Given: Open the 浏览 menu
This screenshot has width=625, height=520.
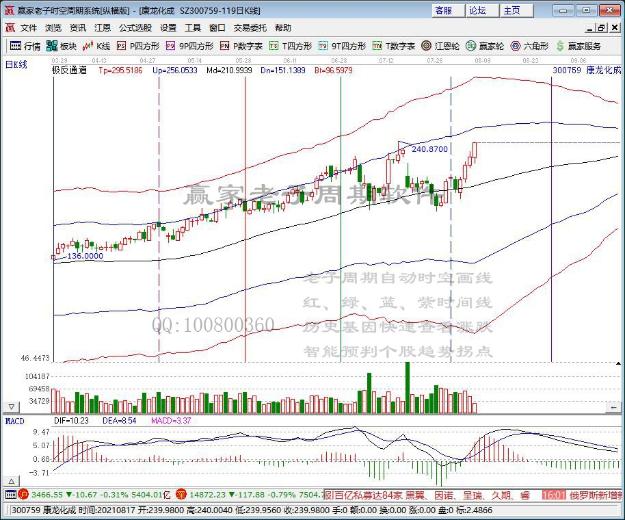Looking at the screenshot, I should point(53,28).
